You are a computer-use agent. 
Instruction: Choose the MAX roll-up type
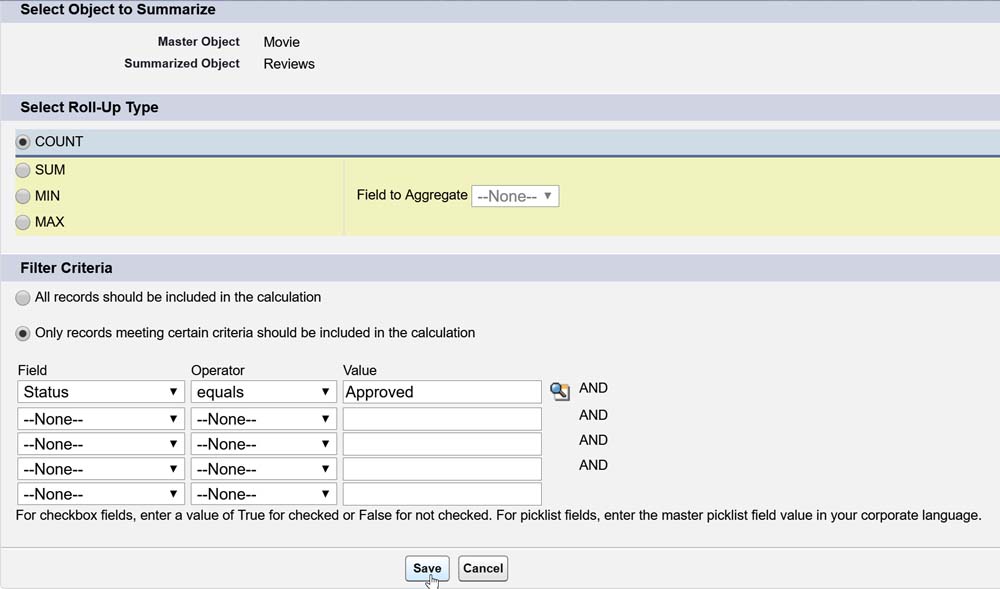pos(23,222)
